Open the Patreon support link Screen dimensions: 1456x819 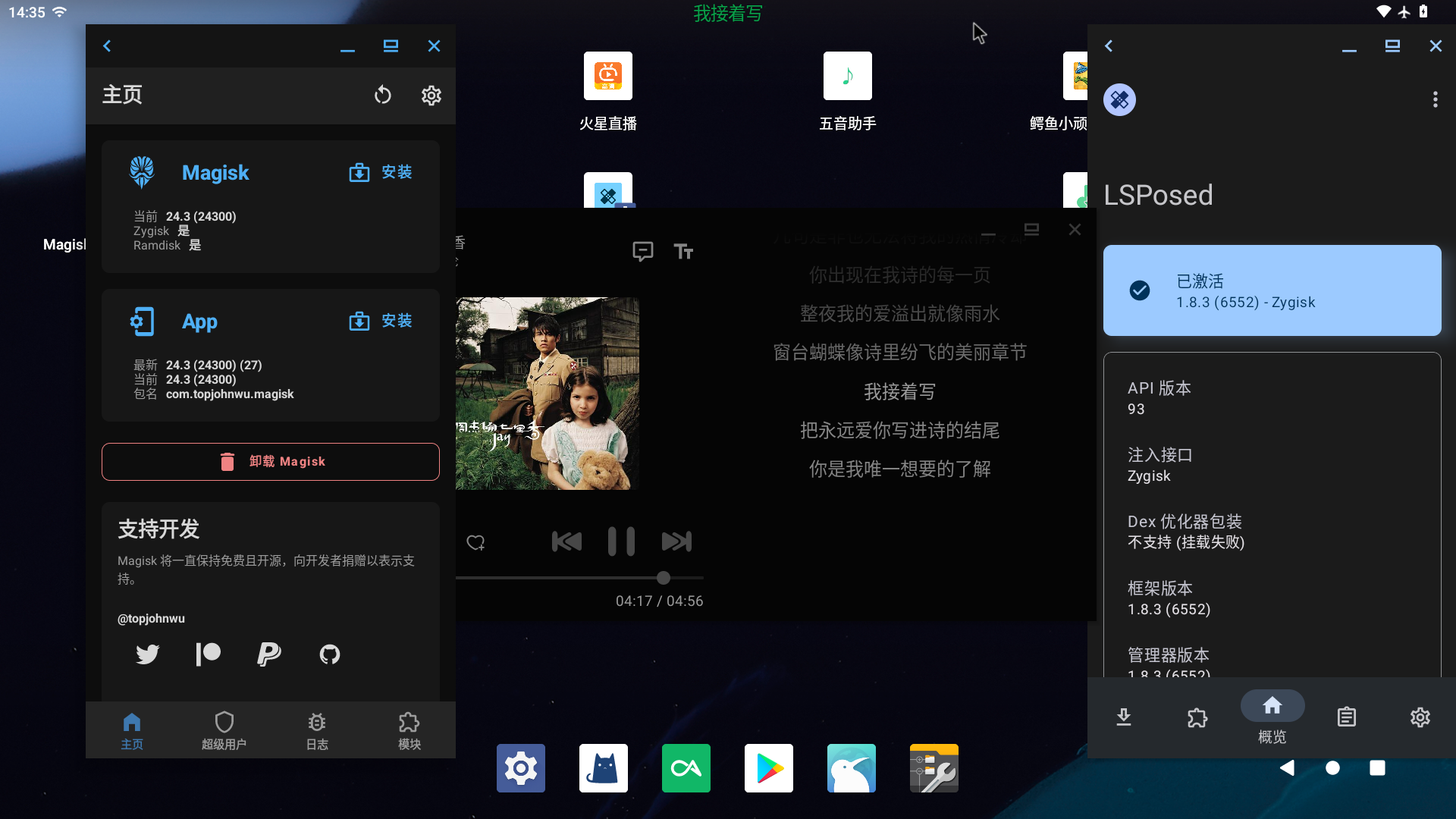[x=208, y=654]
